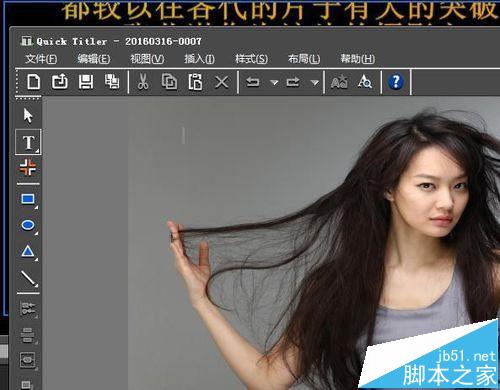
Task: Select the Triangle shape tool
Action: tap(28, 251)
